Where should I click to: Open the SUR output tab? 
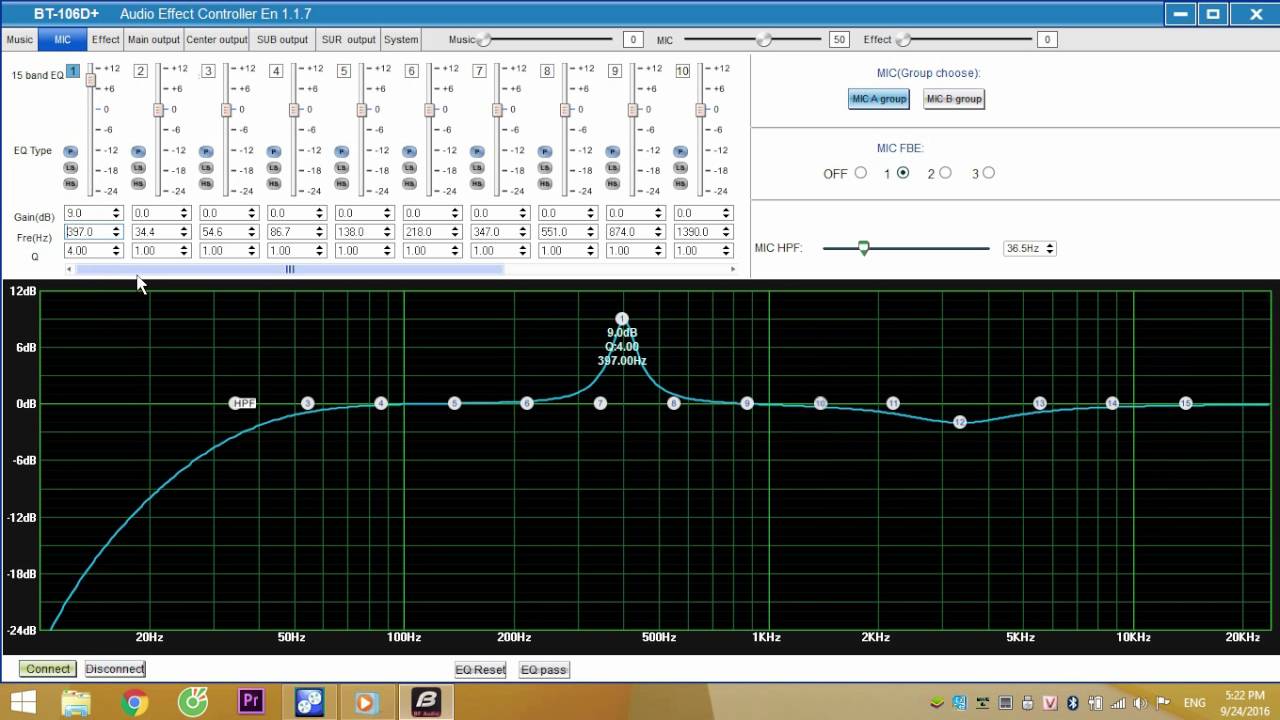[x=348, y=40]
